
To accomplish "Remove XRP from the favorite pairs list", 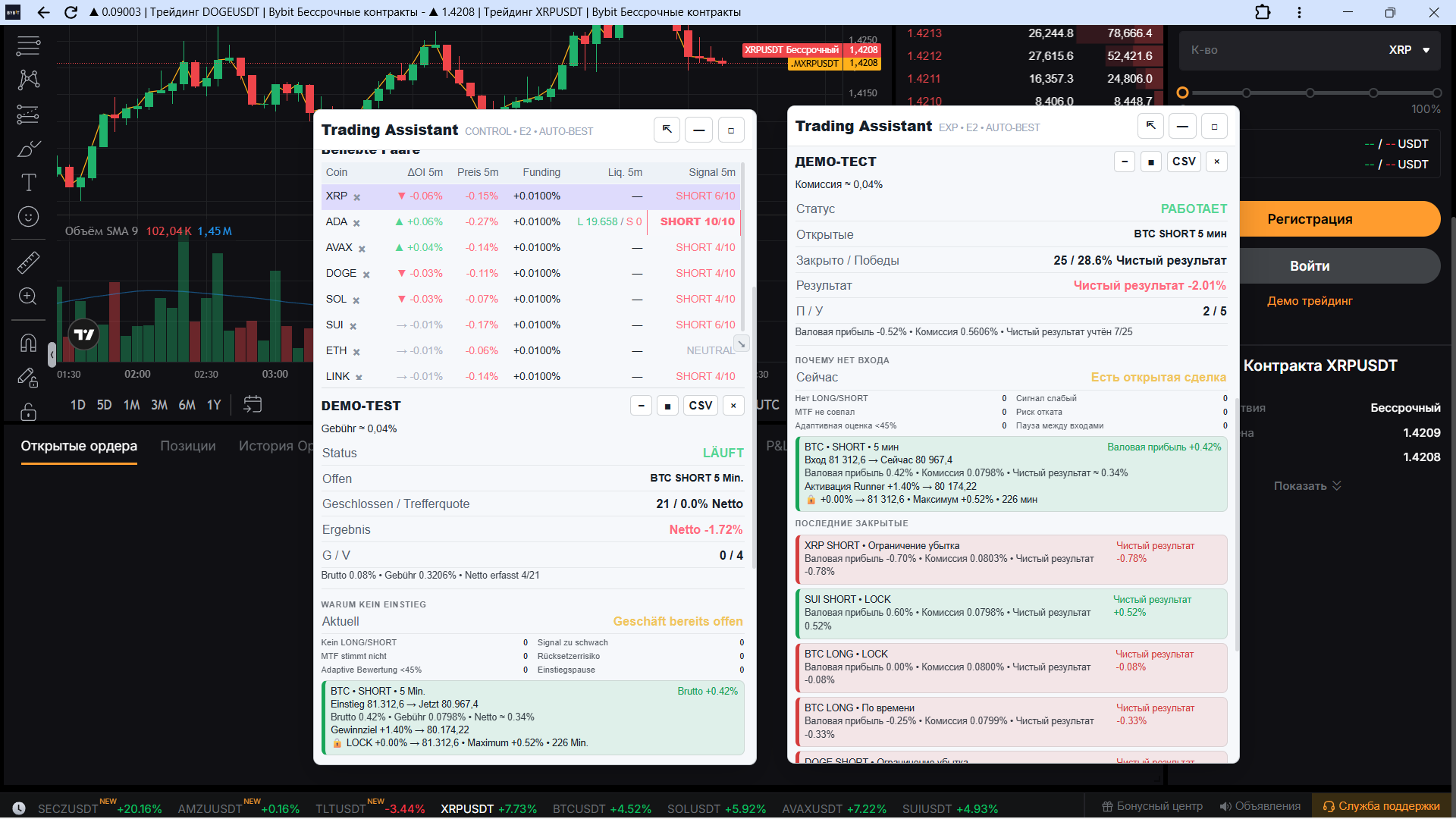I will point(357,197).
